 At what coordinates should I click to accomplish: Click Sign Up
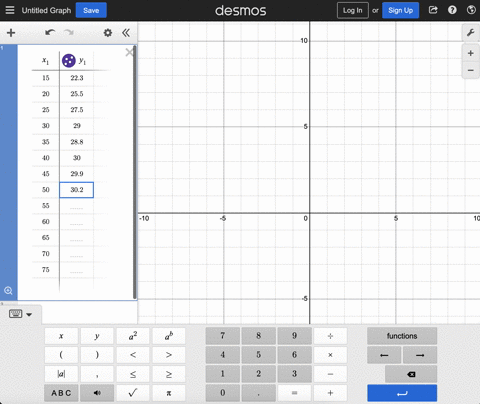click(x=400, y=10)
